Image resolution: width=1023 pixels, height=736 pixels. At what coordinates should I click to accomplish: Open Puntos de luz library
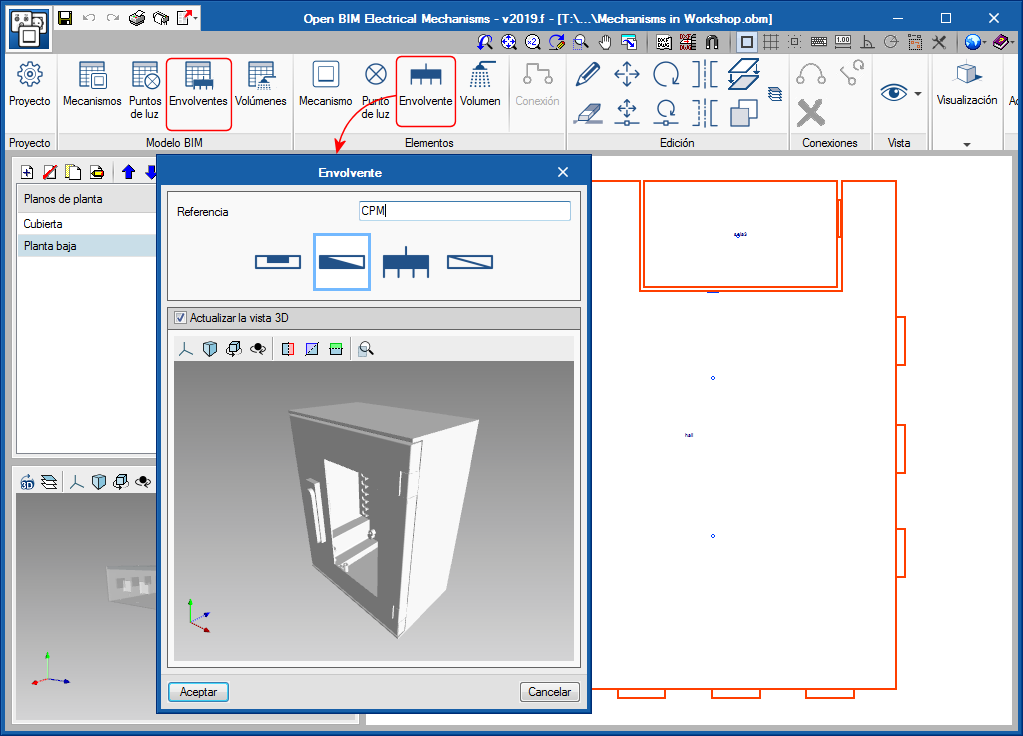click(x=145, y=90)
